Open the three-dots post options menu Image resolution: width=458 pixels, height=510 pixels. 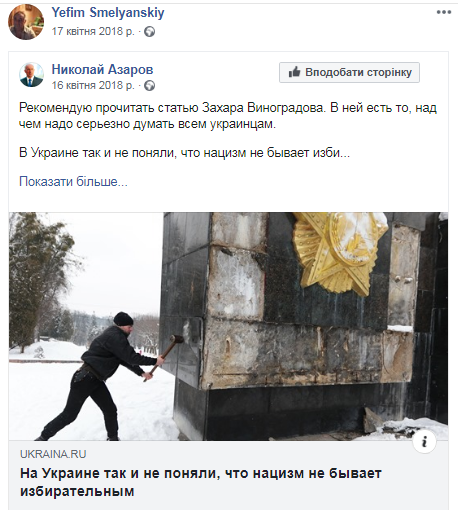click(444, 12)
